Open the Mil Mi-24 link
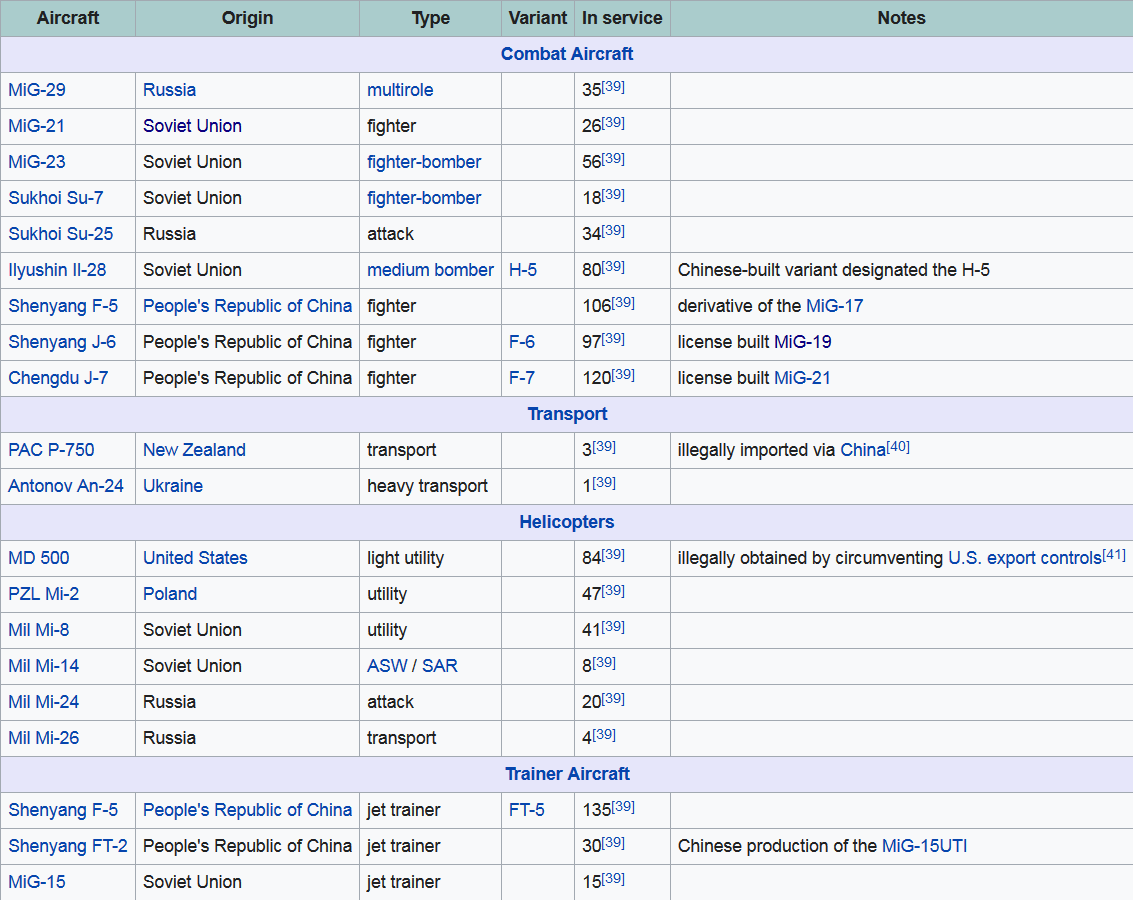Viewport: 1133px width, 900px height. tap(44, 702)
